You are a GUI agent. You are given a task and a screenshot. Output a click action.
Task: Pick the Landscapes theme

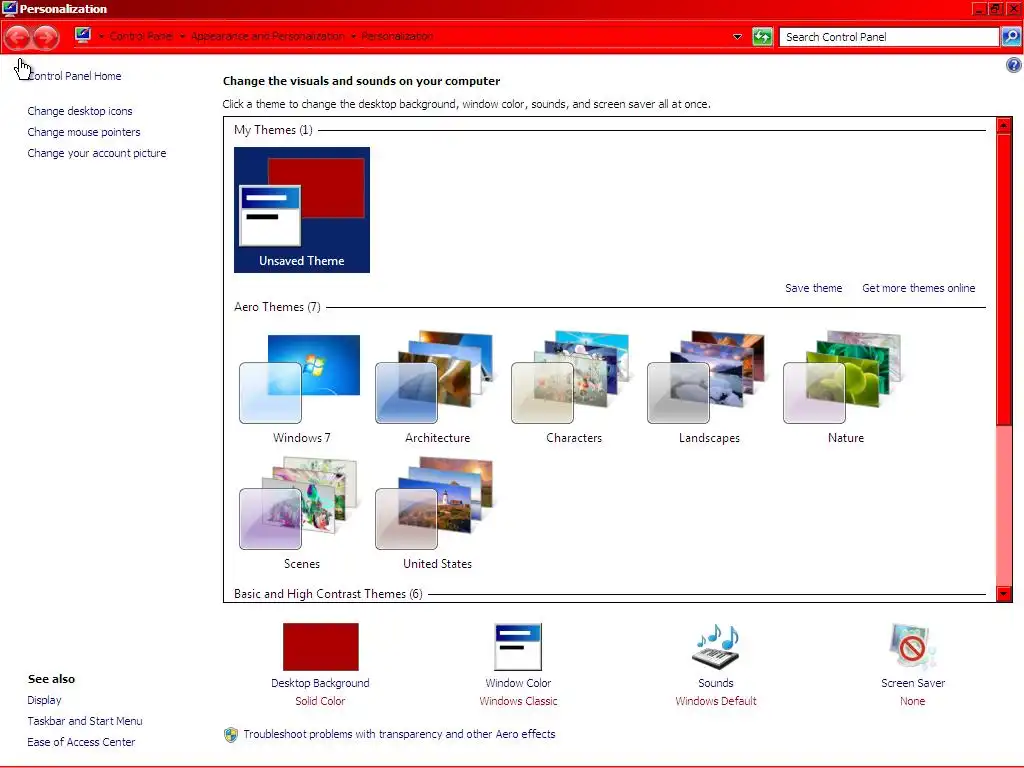709,388
